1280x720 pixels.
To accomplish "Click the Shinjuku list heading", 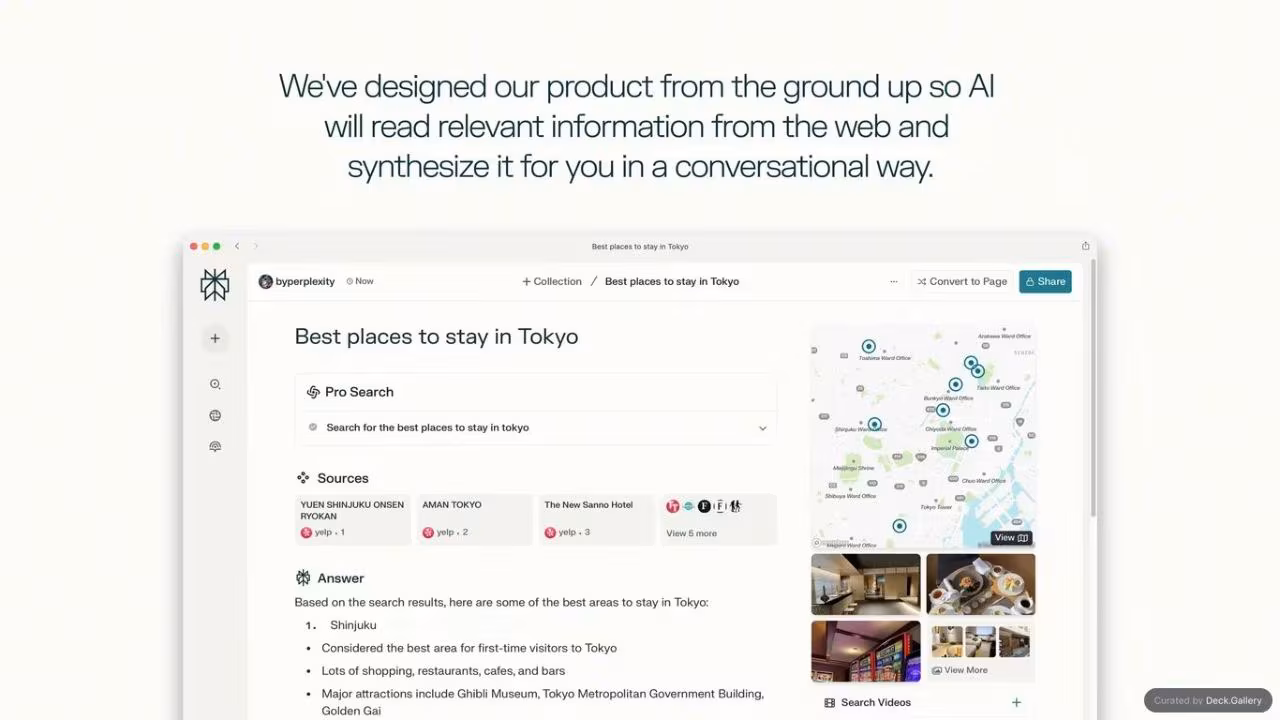I will pyautogui.click(x=353, y=625).
